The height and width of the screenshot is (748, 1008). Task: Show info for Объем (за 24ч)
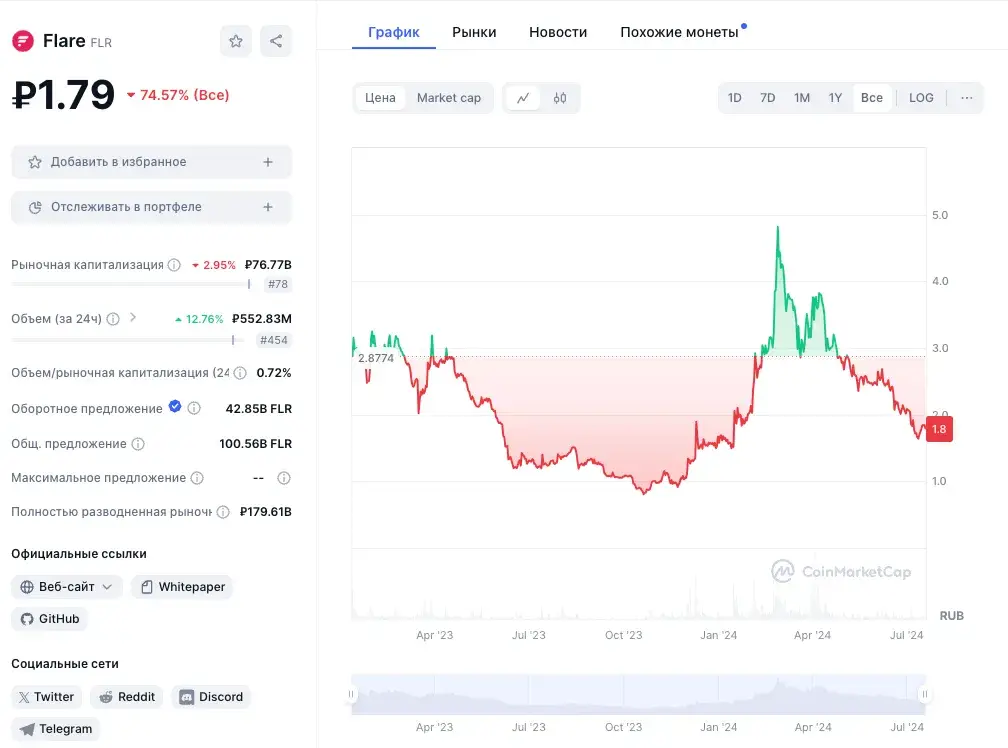coord(112,319)
